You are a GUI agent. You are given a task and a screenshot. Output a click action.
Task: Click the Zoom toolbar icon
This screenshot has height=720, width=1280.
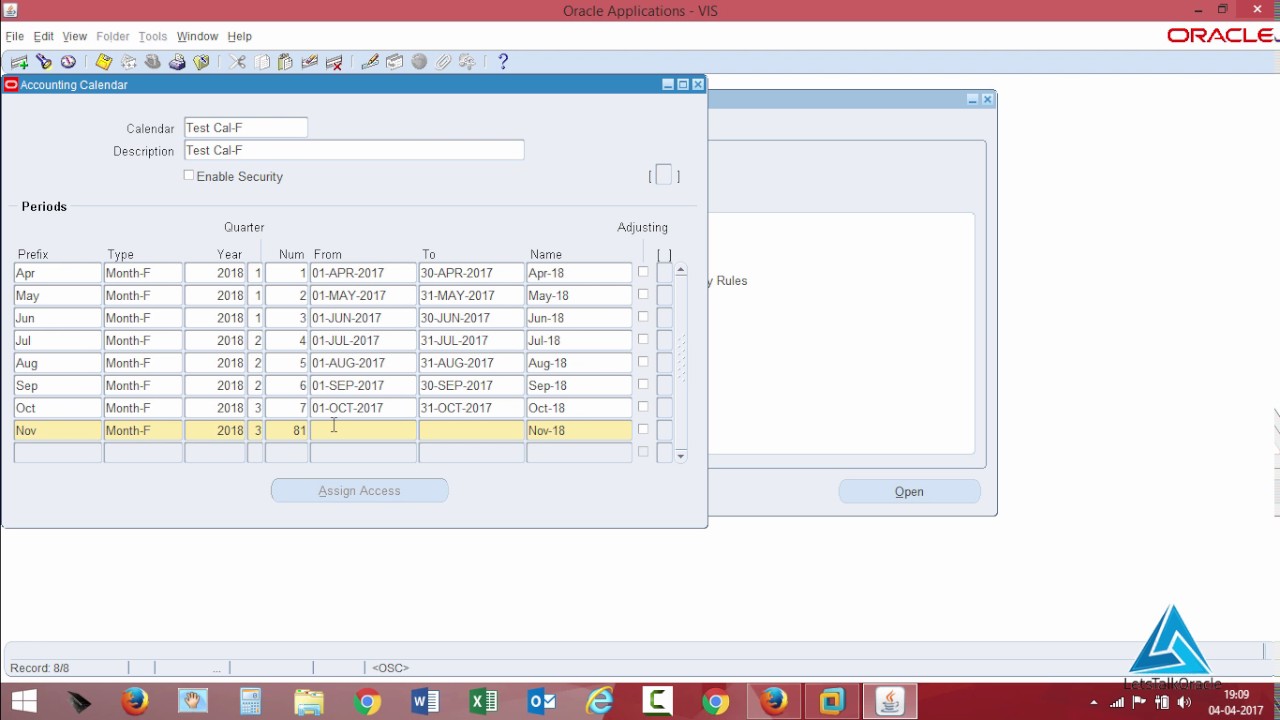click(x=395, y=62)
